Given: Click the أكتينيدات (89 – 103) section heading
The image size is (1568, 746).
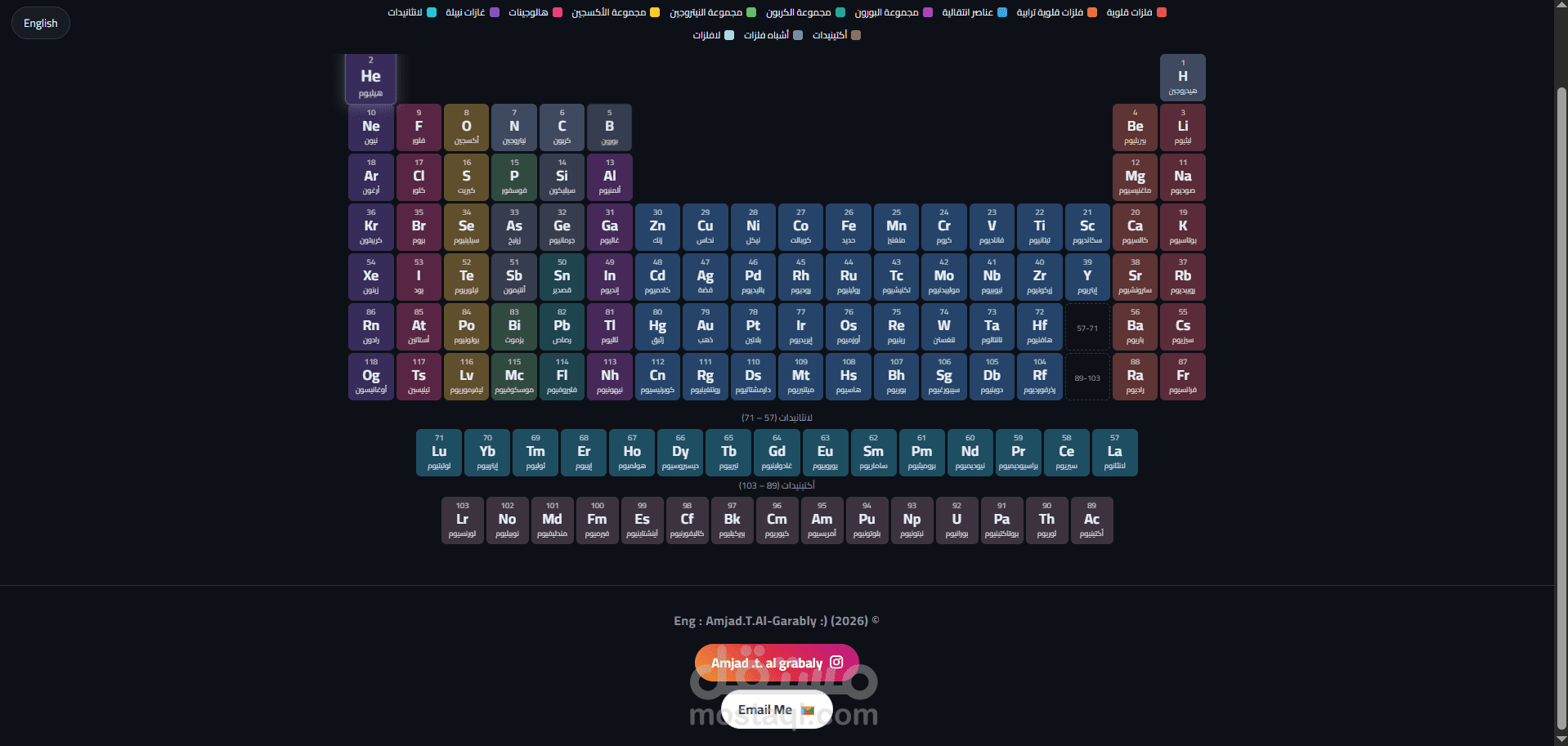Looking at the screenshot, I should (777, 485).
